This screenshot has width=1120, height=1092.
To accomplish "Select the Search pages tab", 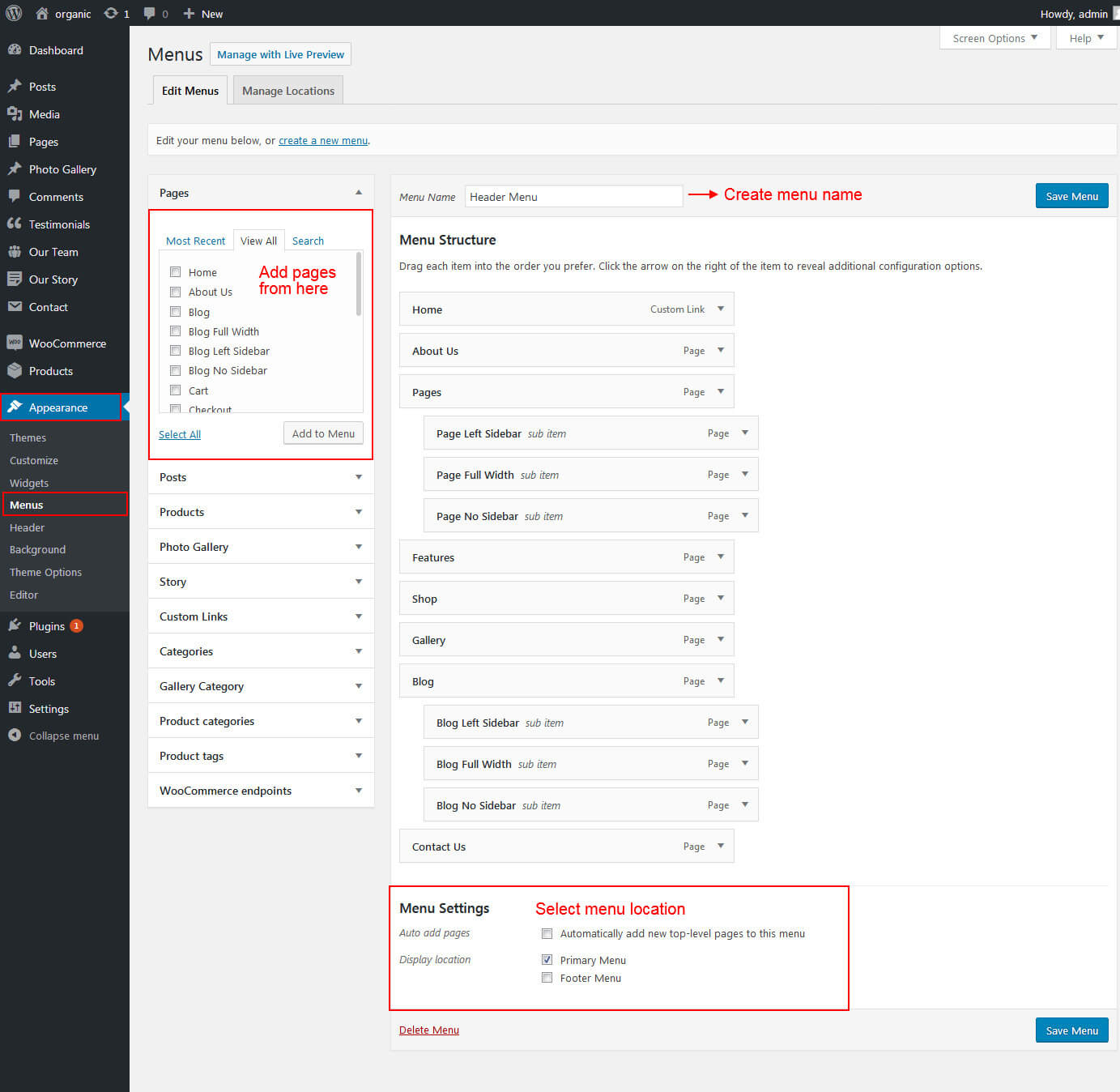I will pos(308,241).
